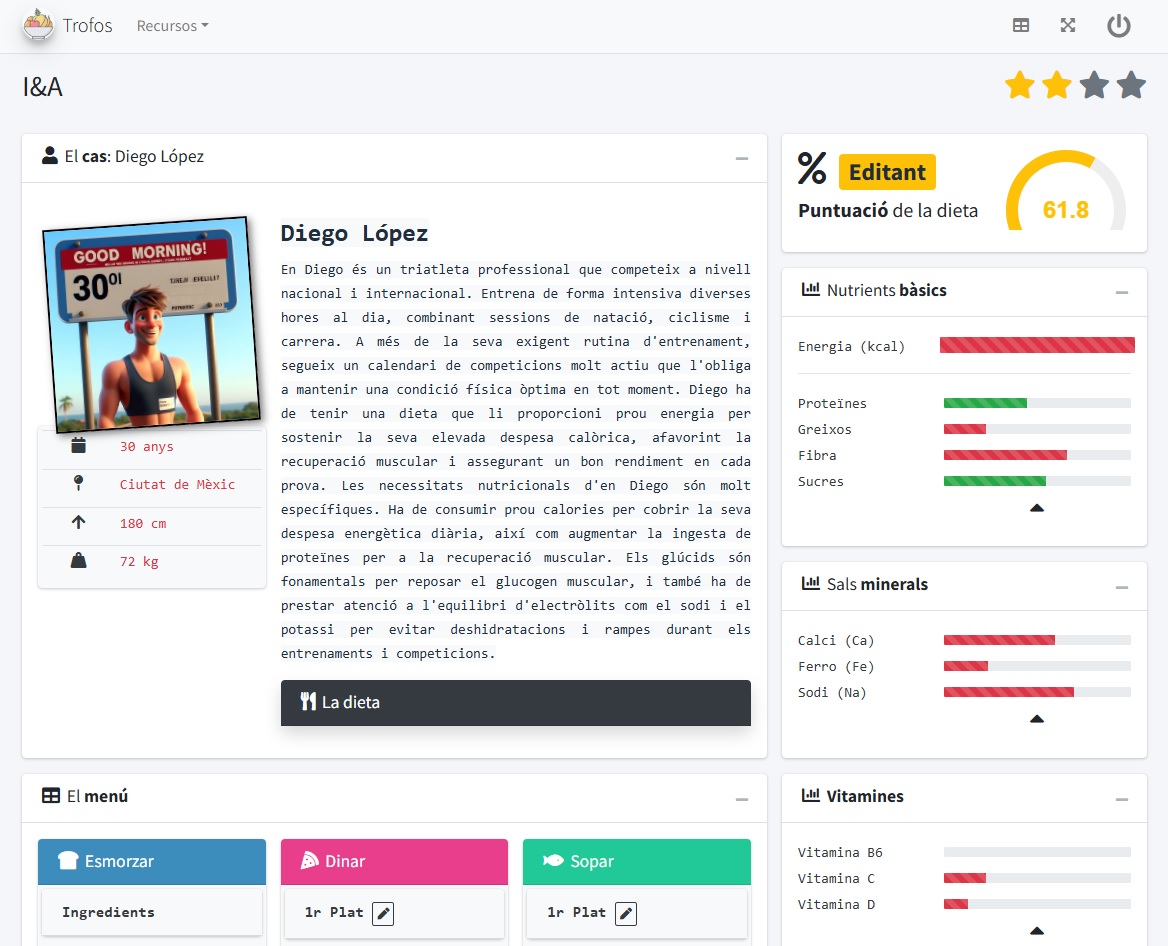
Task: Click the Greixos progress bar
Action: [1037, 429]
